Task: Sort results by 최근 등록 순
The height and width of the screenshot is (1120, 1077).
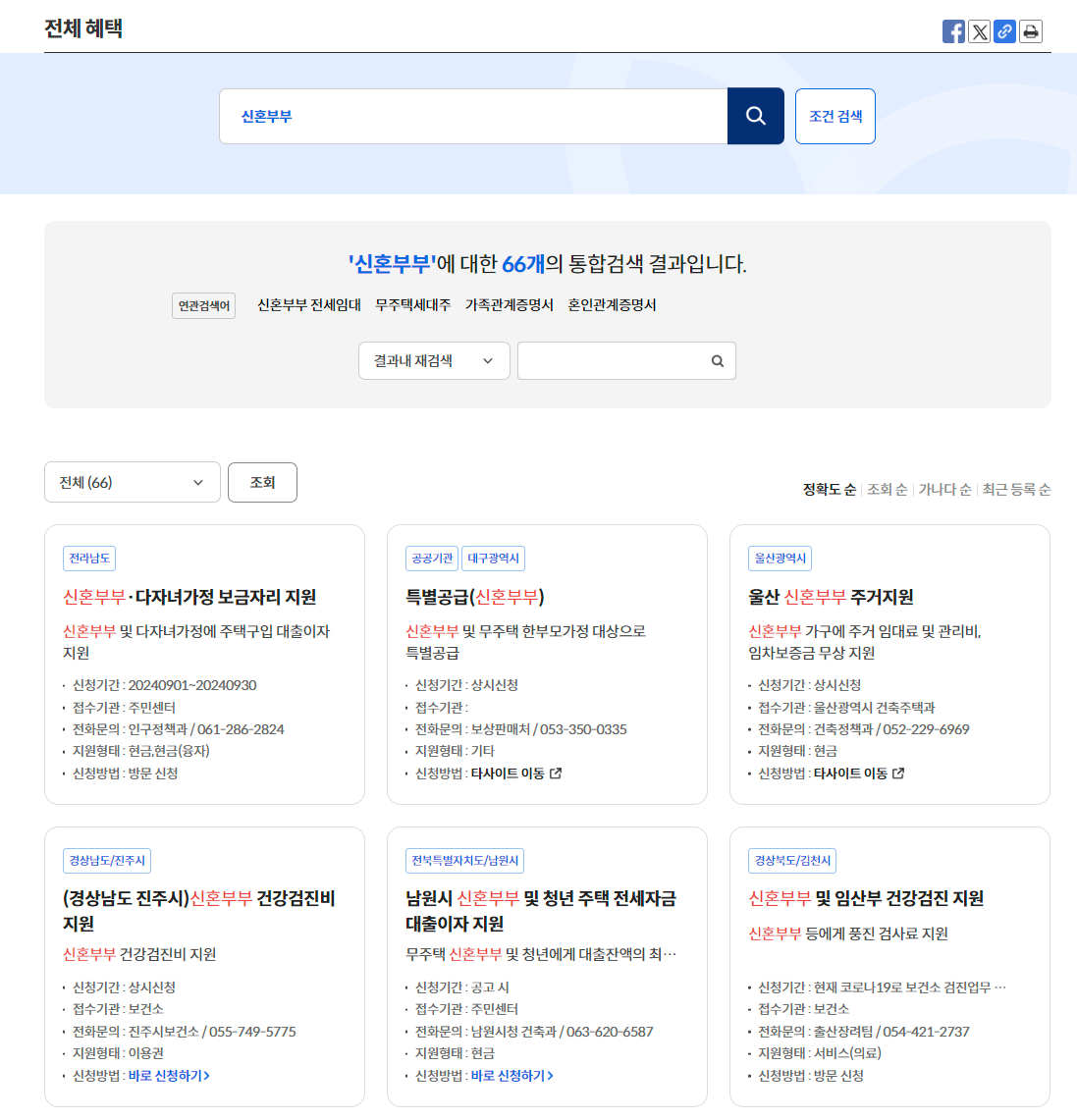Action: pos(1016,489)
